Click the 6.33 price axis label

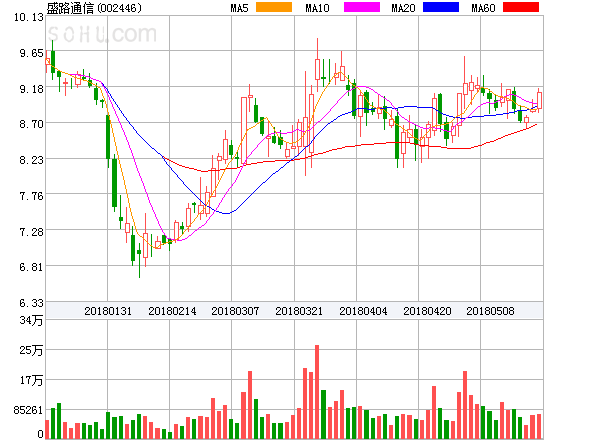(31, 303)
